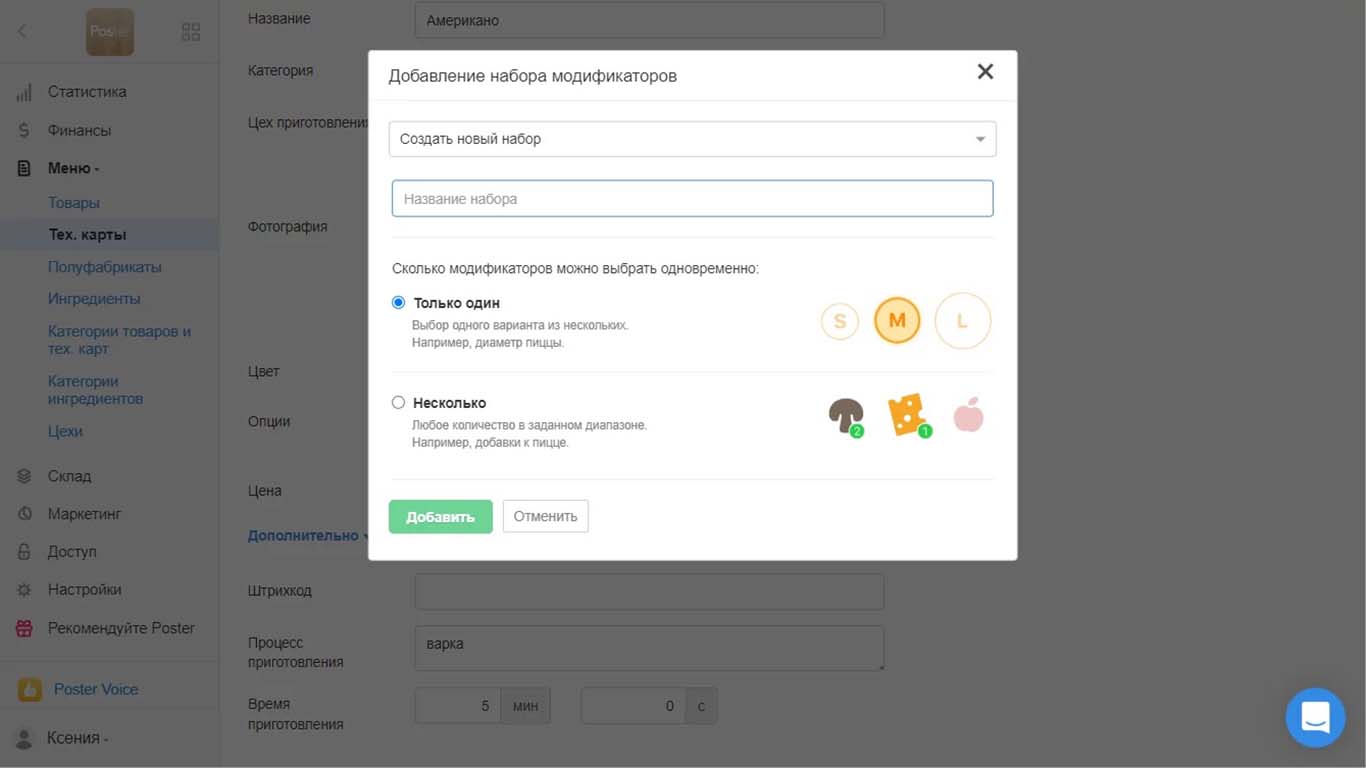The height and width of the screenshot is (768, 1366).
Task: Open Категории ингредиентов link
Action: click(96, 390)
